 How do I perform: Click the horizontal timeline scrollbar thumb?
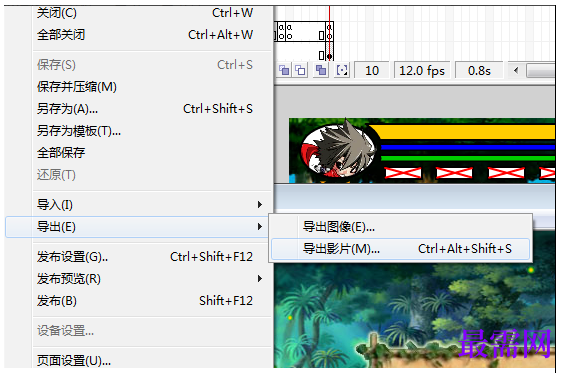click(541, 70)
